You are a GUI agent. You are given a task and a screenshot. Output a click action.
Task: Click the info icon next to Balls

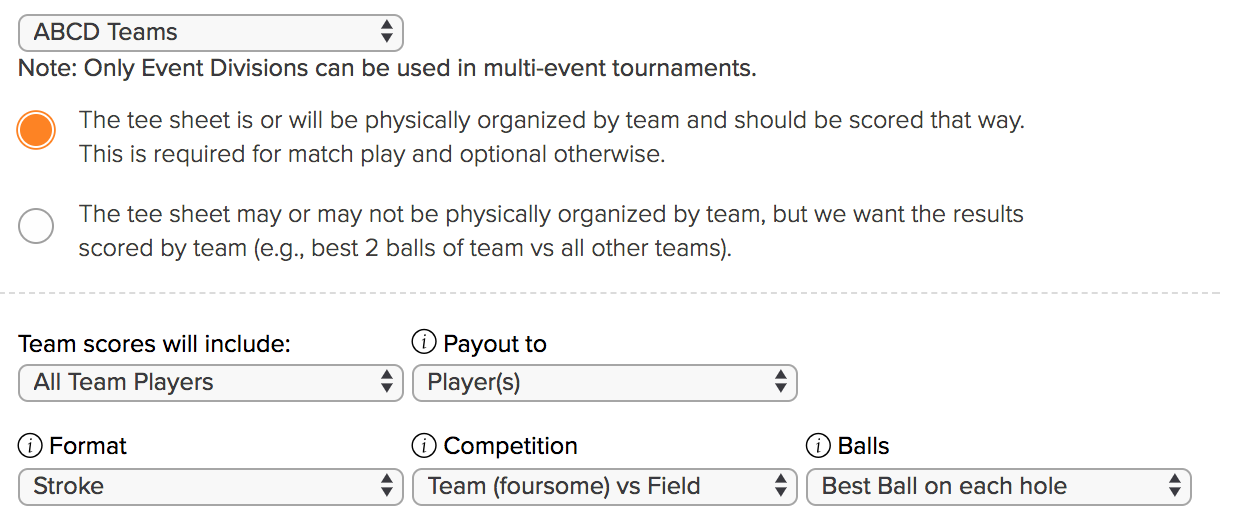click(x=818, y=446)
